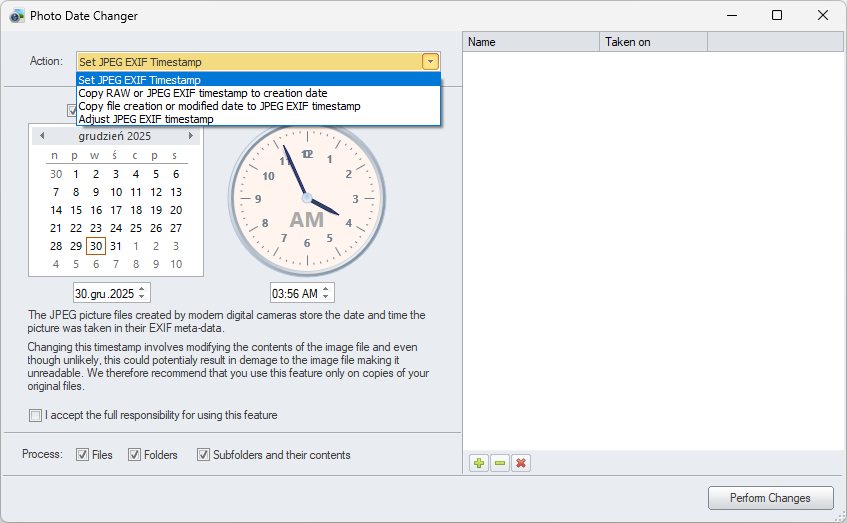Viewport: 847px width, 523px height.
Task: Click the time stepper arrows beside 03:56 AM
Action: pyautogui.click(x=326, y=293)
